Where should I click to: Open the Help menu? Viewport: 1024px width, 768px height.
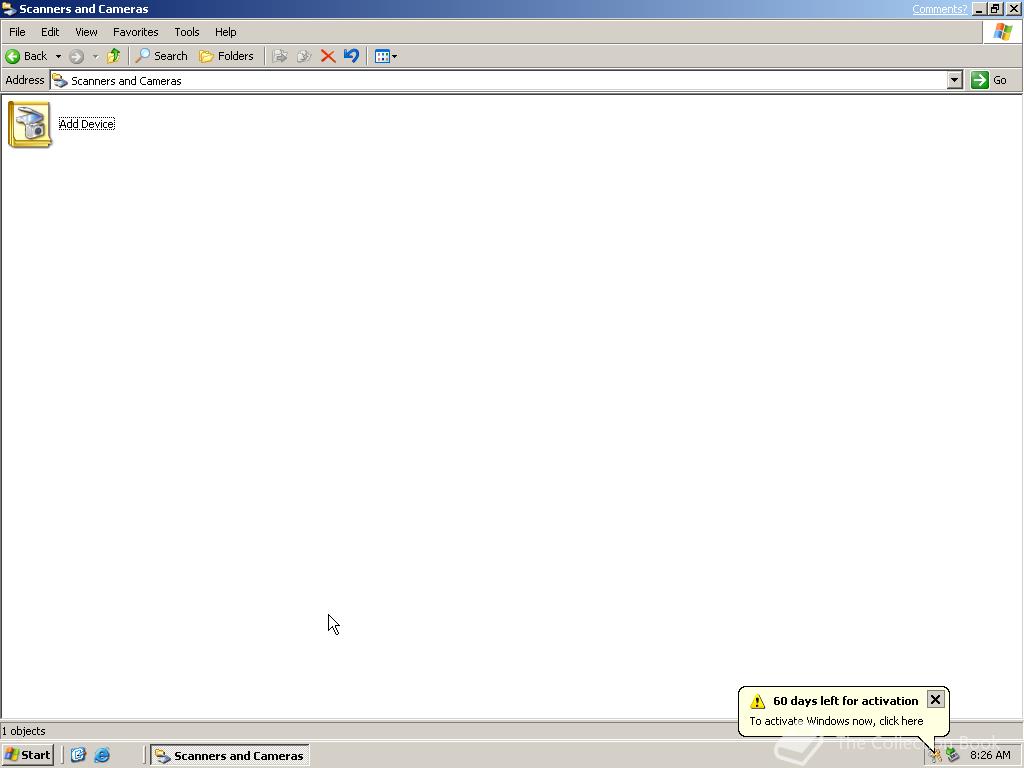point(225,32)
